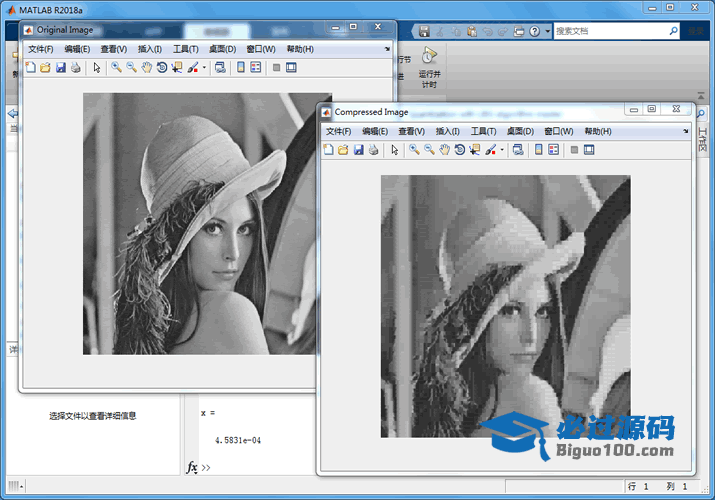Select Rotate 3D tool in Original Image toolbar
Screen dimensions: 715x500
click(x=161, y=67)
